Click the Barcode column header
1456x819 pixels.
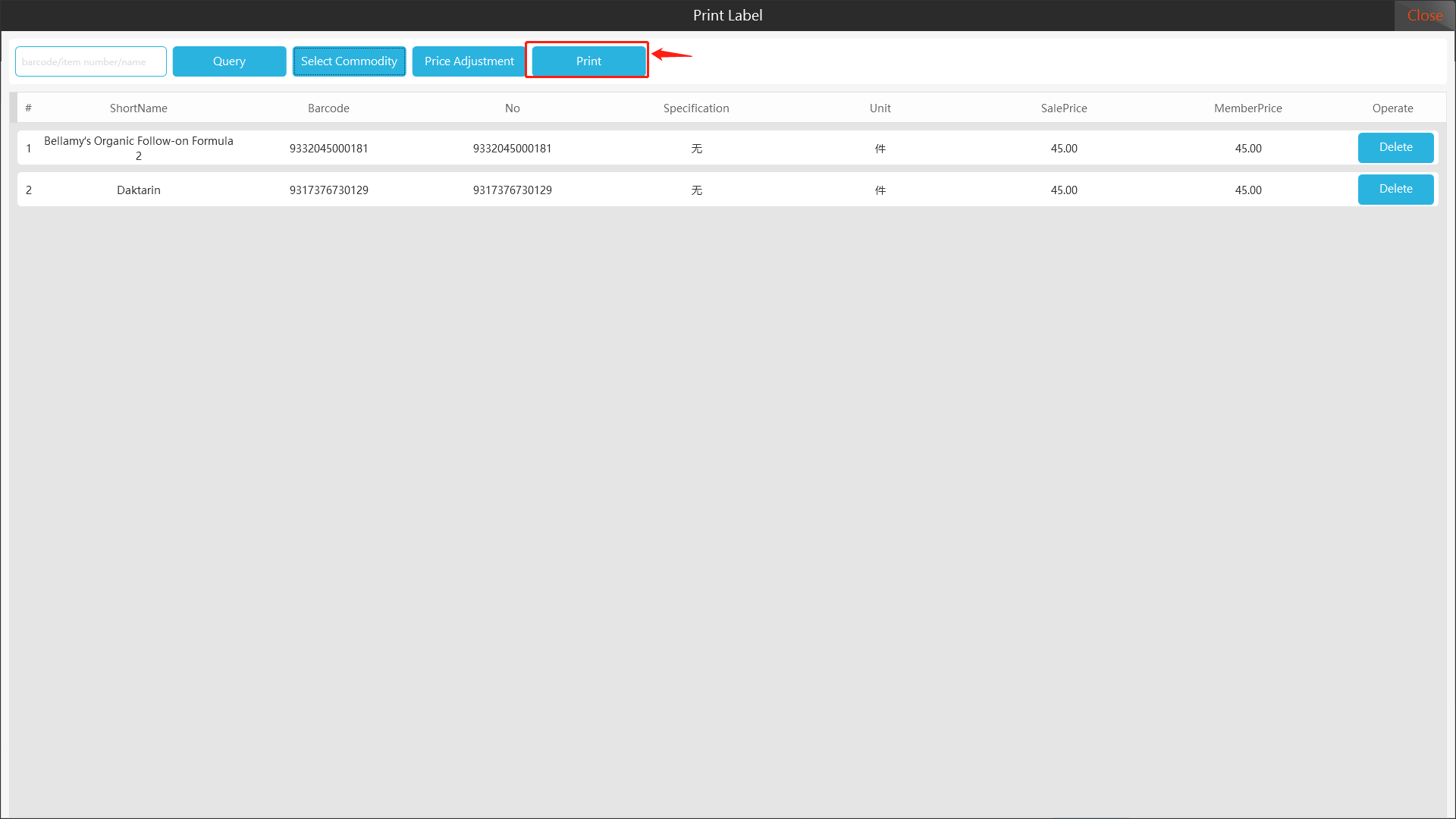(328, 108)
